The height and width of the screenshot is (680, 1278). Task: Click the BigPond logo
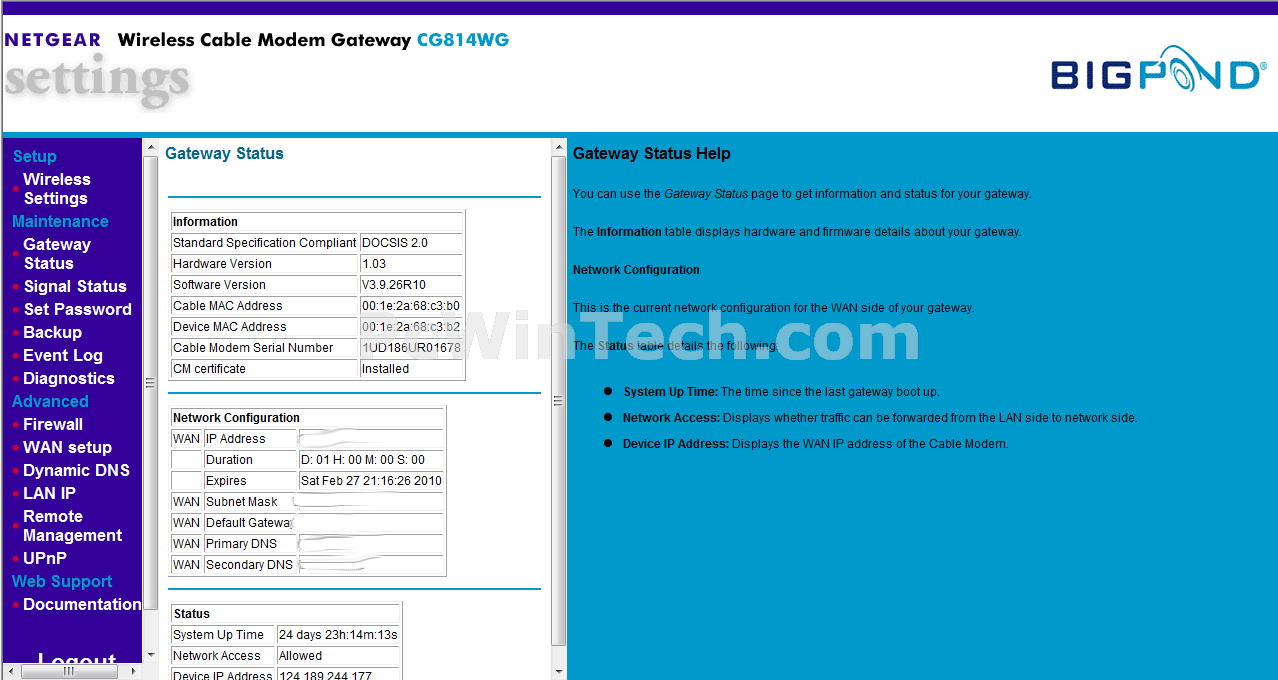[1158, 69]
